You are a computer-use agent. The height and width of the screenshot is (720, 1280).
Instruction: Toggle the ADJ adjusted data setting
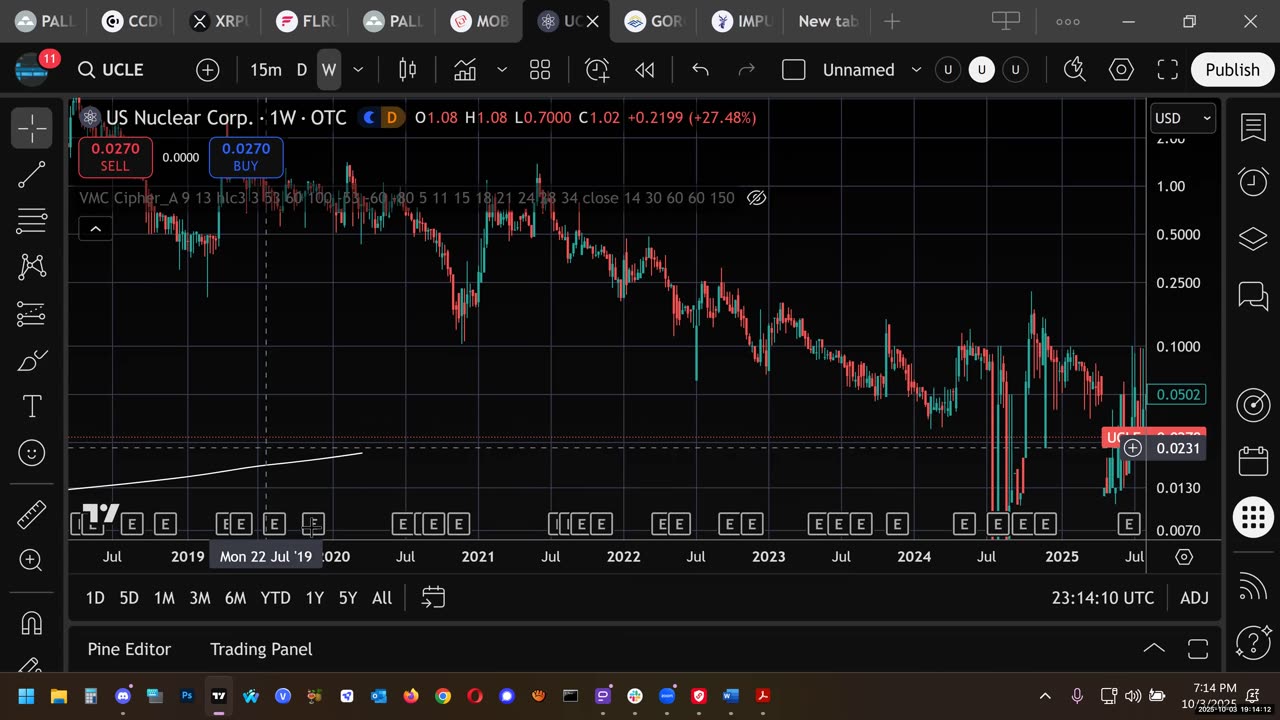pos(1194,598)
